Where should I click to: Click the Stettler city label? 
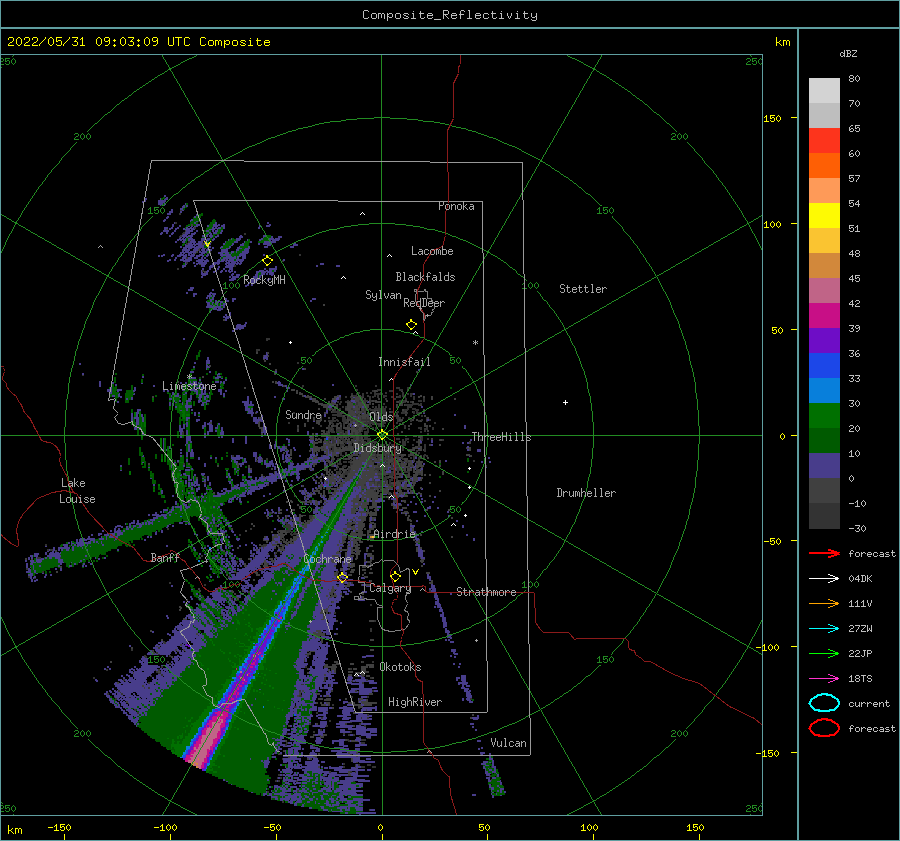coord(583,289)
